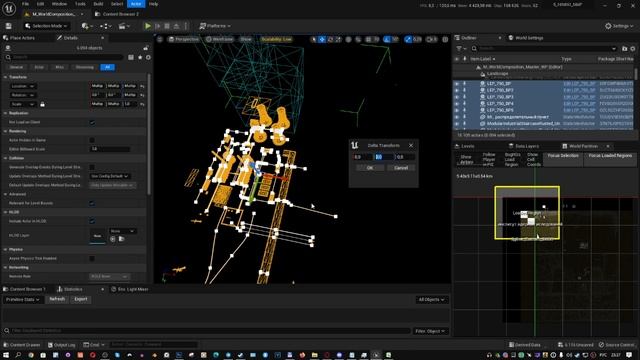Toggle surface snapping icon in viewport
Image resolution: width=640 pixels, height=360 pixels.
[358, 39]
